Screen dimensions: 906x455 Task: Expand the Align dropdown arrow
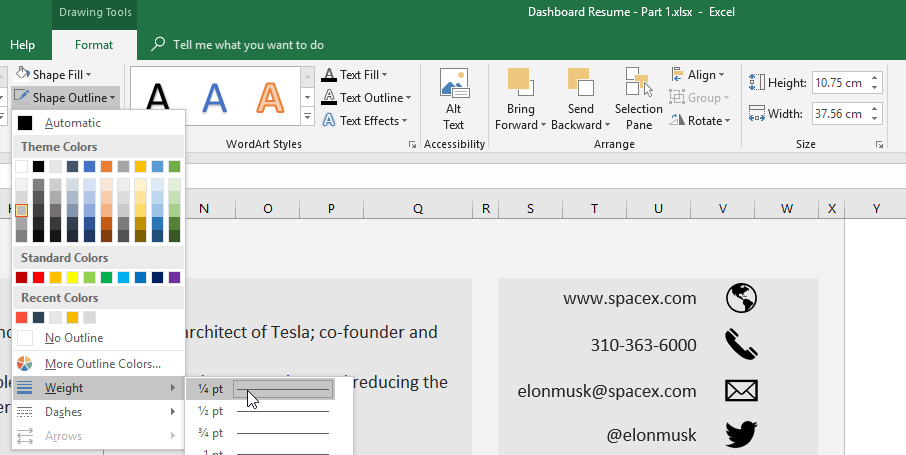coord(721,75)
